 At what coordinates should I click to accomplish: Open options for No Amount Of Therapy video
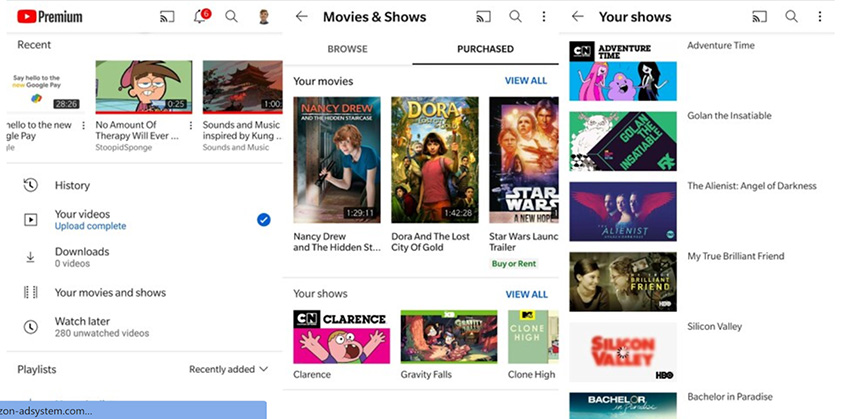[x=191, y=125]
